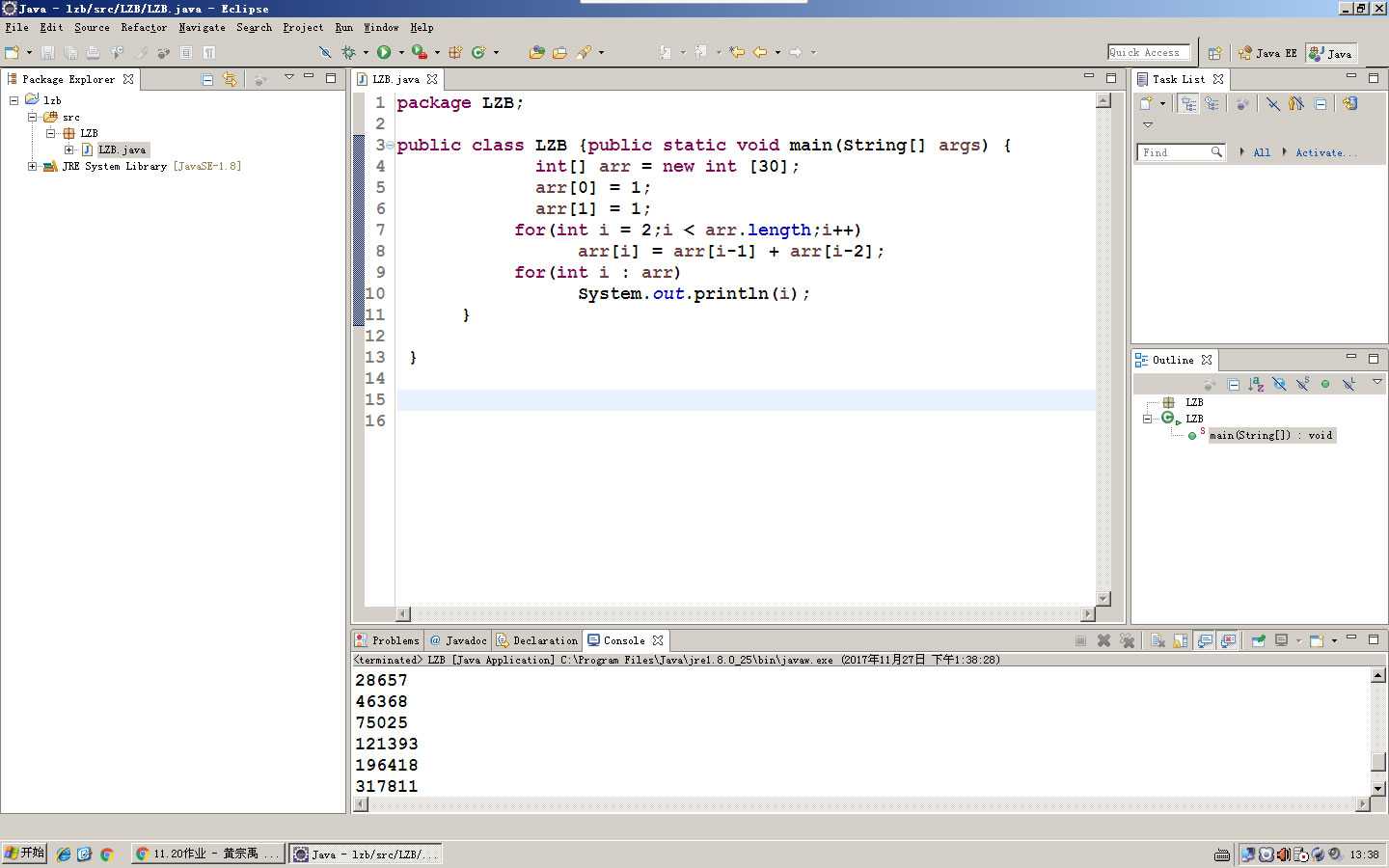Open the Refactor menu
Viewport: 1389px width, 868px height.
click(x=144, y=28)
